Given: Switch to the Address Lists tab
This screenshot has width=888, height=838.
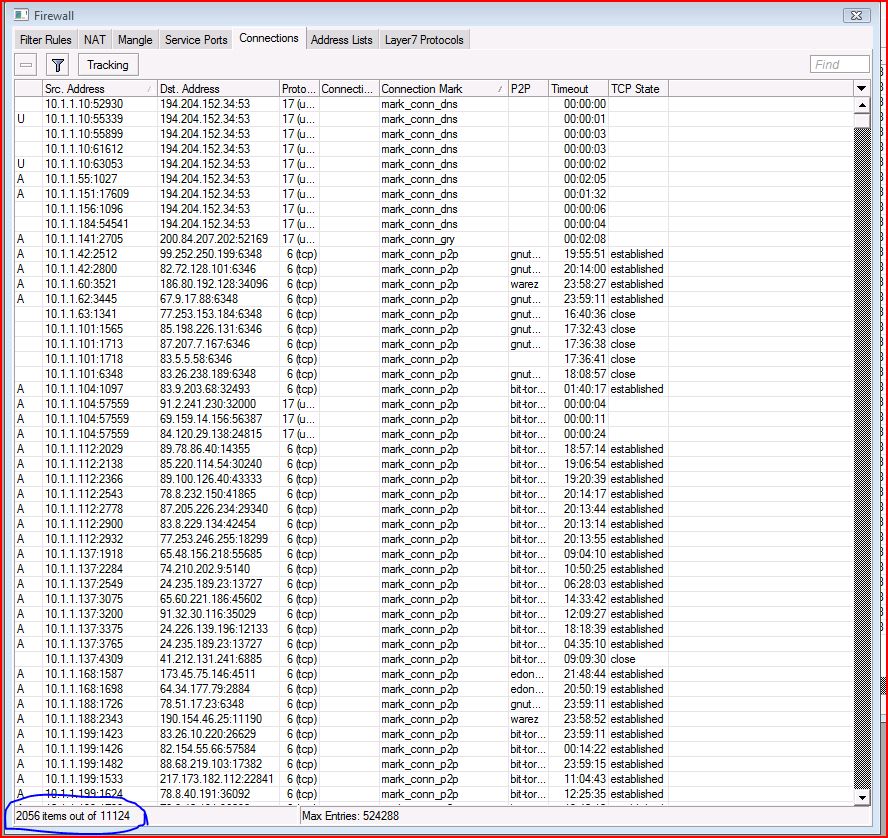Looking at the screenshot, I should 341,39.
